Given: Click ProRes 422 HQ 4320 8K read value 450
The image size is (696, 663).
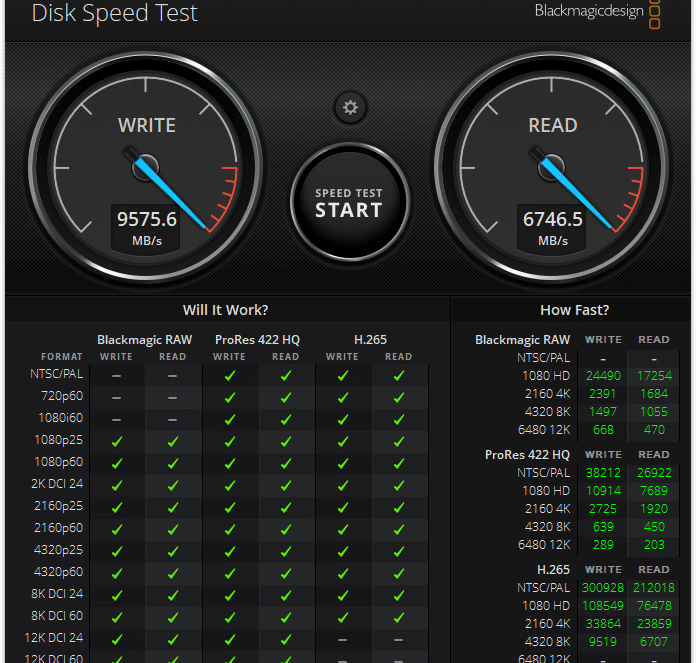Looking at the screenshot, I should (654, 527).
